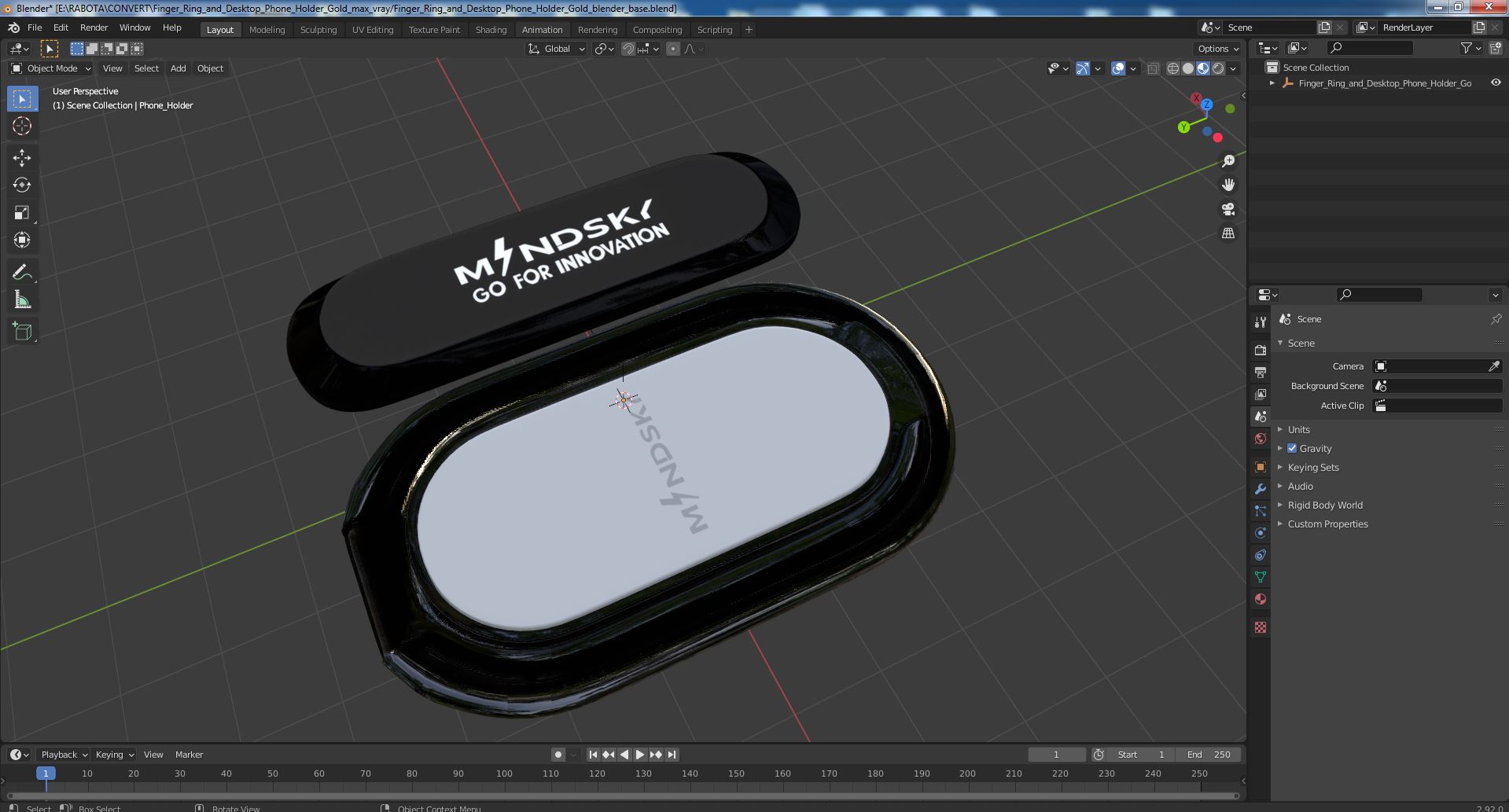Open Modifier properties wrench tab
This screenshot has width=1509, height=812.
[x=1261, y=489]
